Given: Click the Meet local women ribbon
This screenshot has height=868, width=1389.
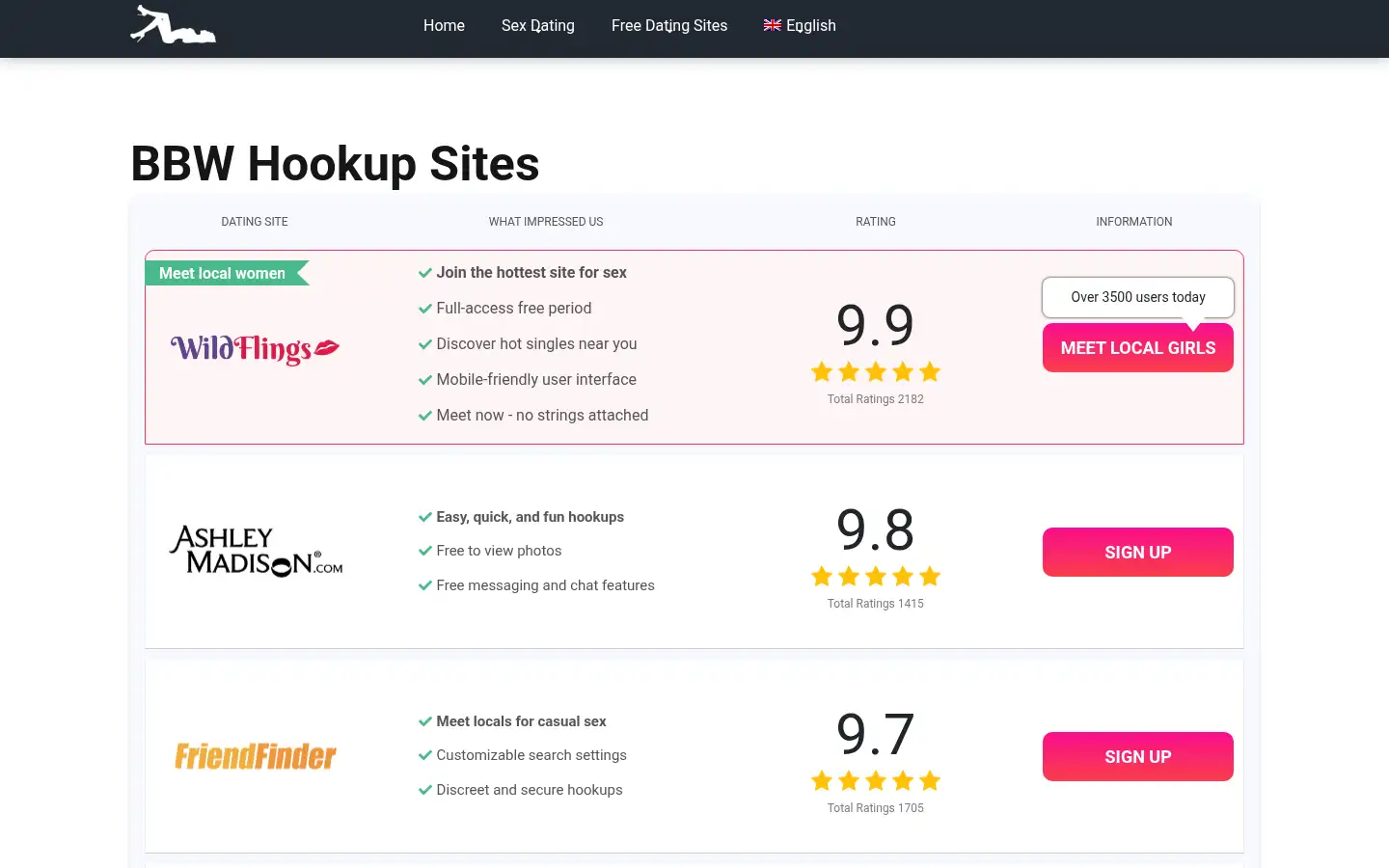Looking at the screenshot, I should [x=228, y=273].
